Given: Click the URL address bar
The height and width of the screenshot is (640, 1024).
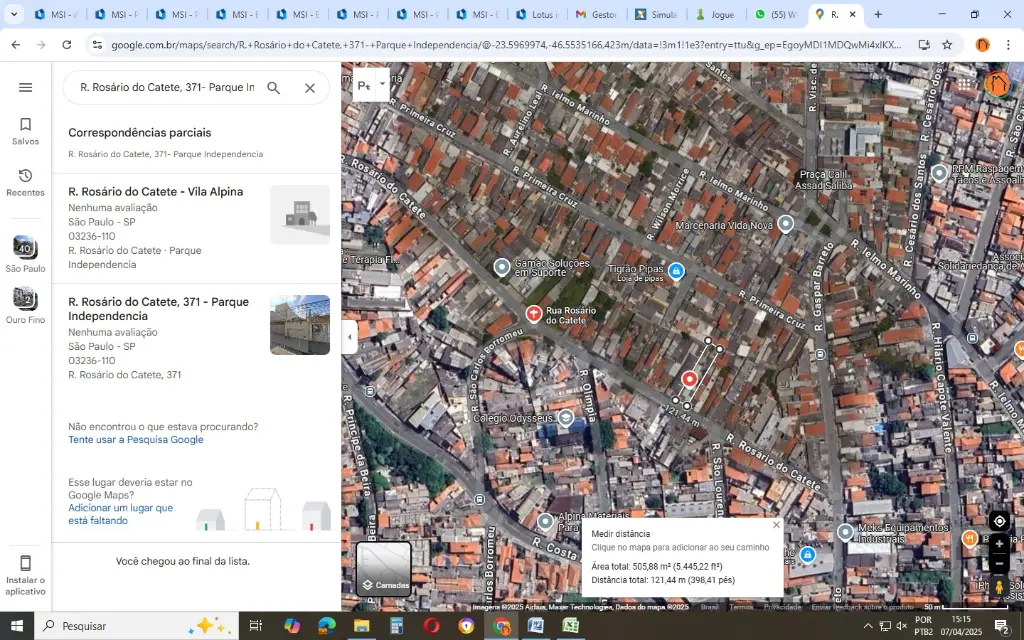Looking at the screenshot, I should pyautogui.click(x=506, y=44).
